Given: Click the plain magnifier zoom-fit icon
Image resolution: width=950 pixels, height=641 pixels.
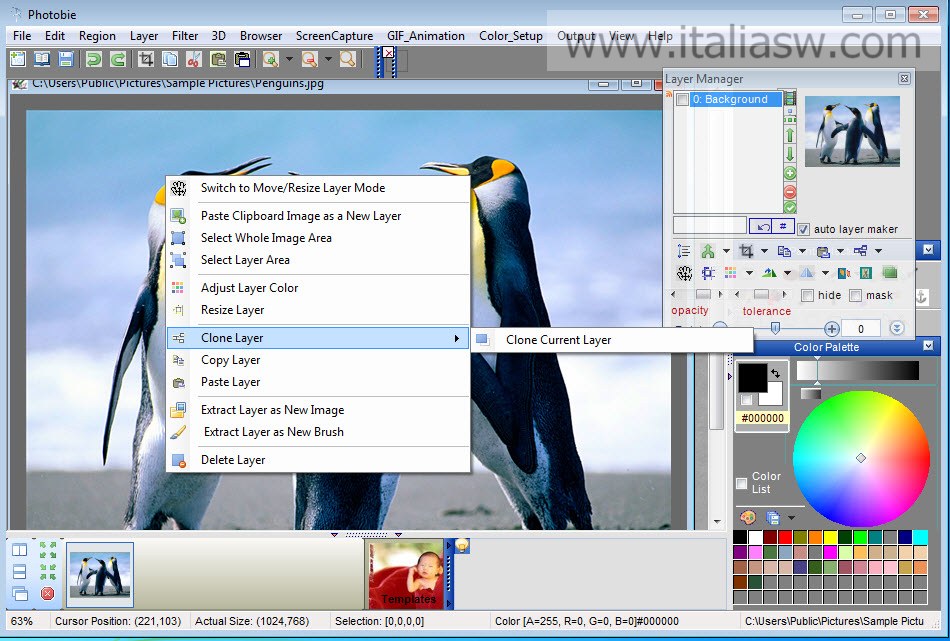Looking at the screenshot, I should (348, 59).
